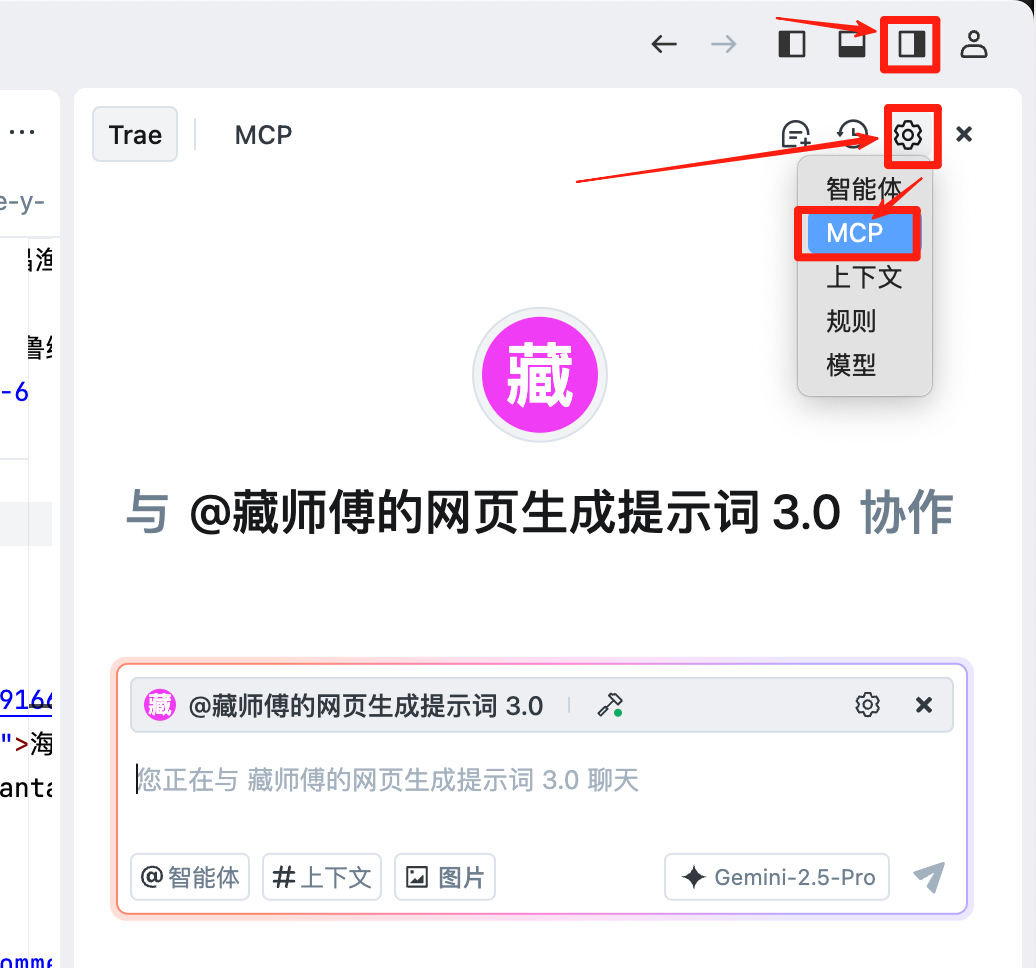1036x968 pixels.
Task: Toggle the right AI sidebar layout icon
Action: pos(911,44)
